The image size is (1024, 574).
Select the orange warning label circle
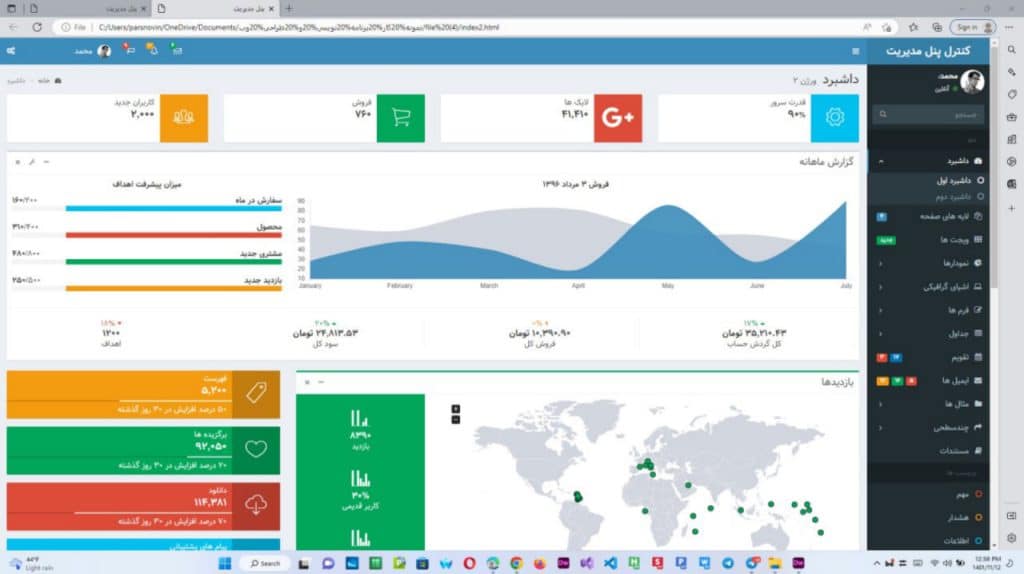tap(978, 517)
